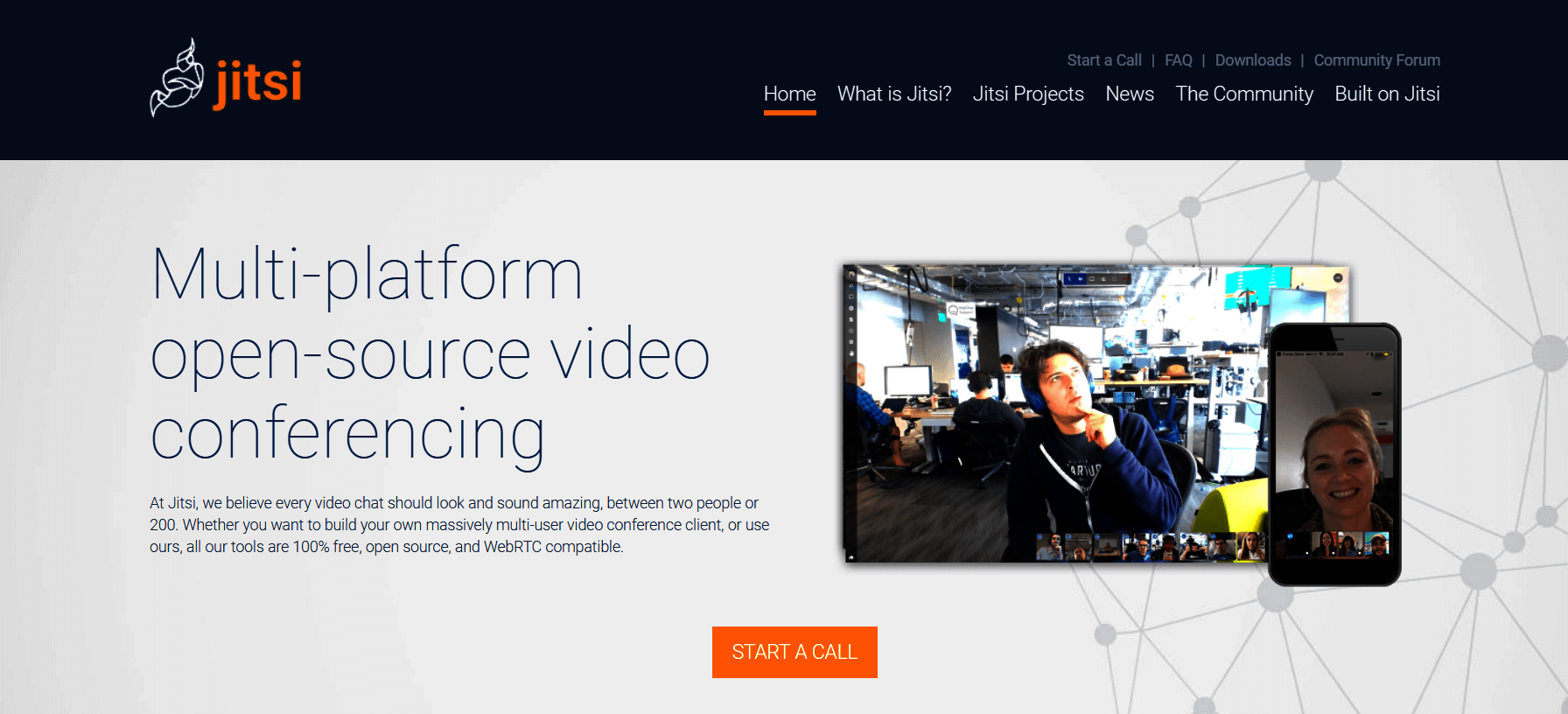
Task: Go to the Downloads link
Action: click(1252, 60)
